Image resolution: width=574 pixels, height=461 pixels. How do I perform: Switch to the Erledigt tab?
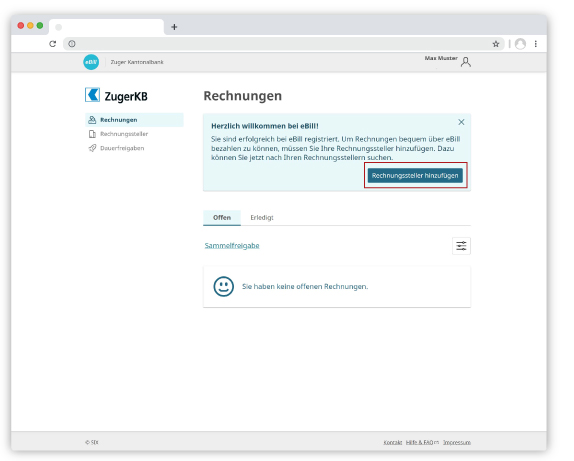(262, 218)
